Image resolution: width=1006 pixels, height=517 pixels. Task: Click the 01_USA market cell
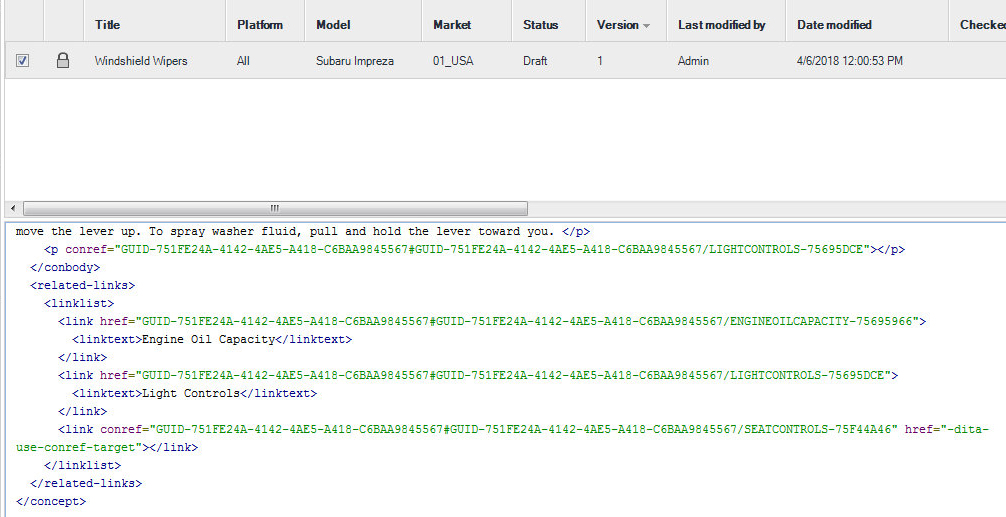coord(453,61)
